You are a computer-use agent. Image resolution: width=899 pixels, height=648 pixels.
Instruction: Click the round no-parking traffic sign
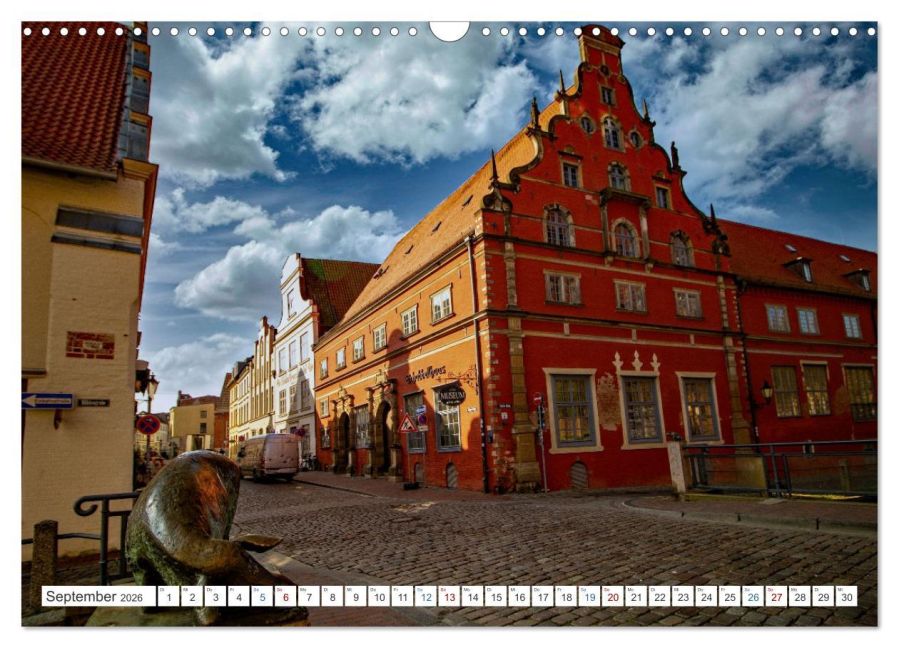(x=148, y=424)
